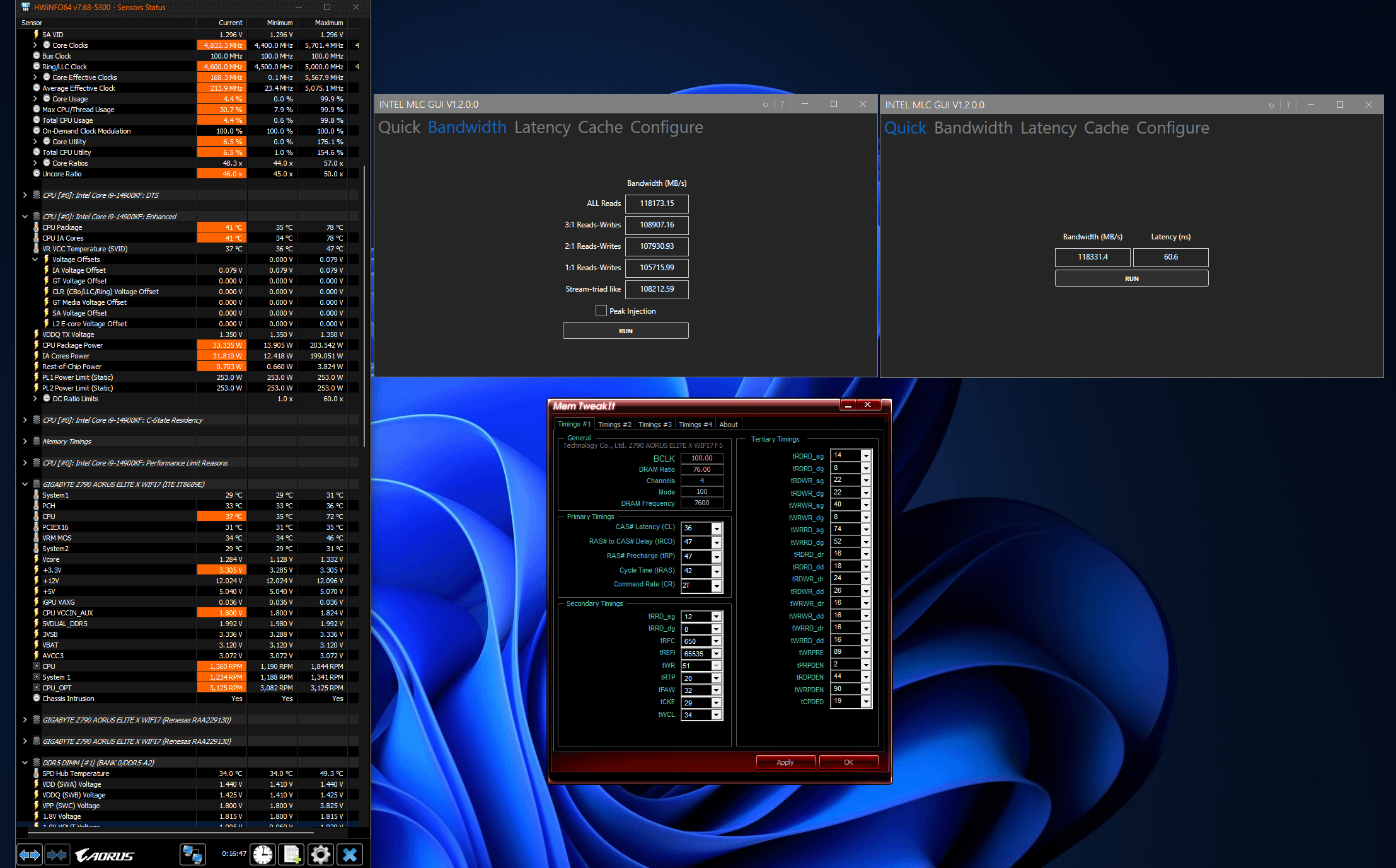Viewport: 1396px width, 868px height.
Task: Select the 'PL1 Power Limit (Static)' sensor row
Action: click(188, 377)
